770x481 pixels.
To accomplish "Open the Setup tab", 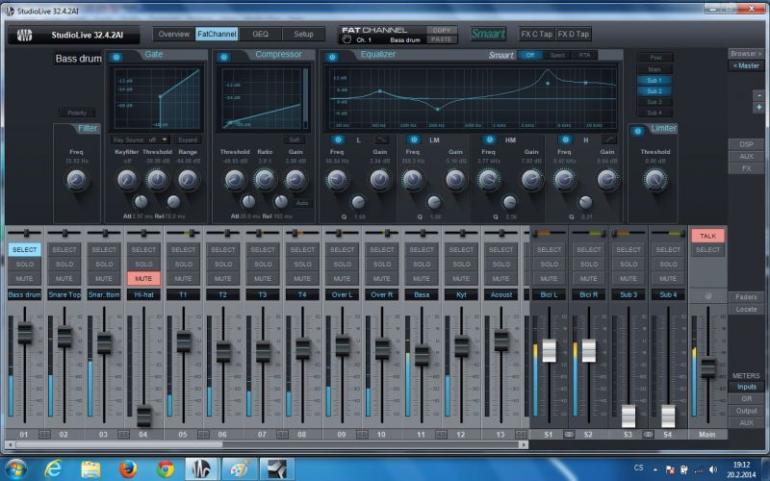I will pyautogui.click(x=303, y=34).
